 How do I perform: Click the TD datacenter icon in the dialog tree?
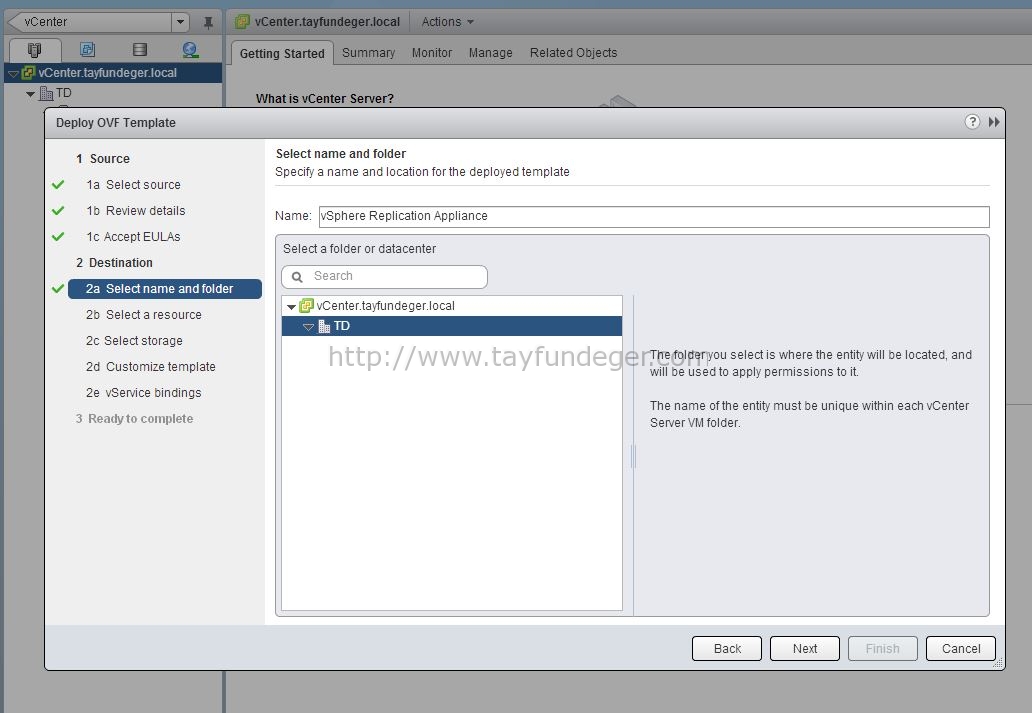pyautogui.click(x=324, y=326)
